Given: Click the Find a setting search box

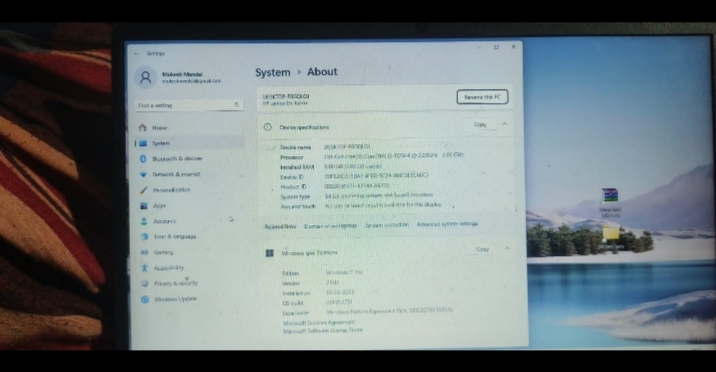Looking at the screenshot, I should 189,105.
